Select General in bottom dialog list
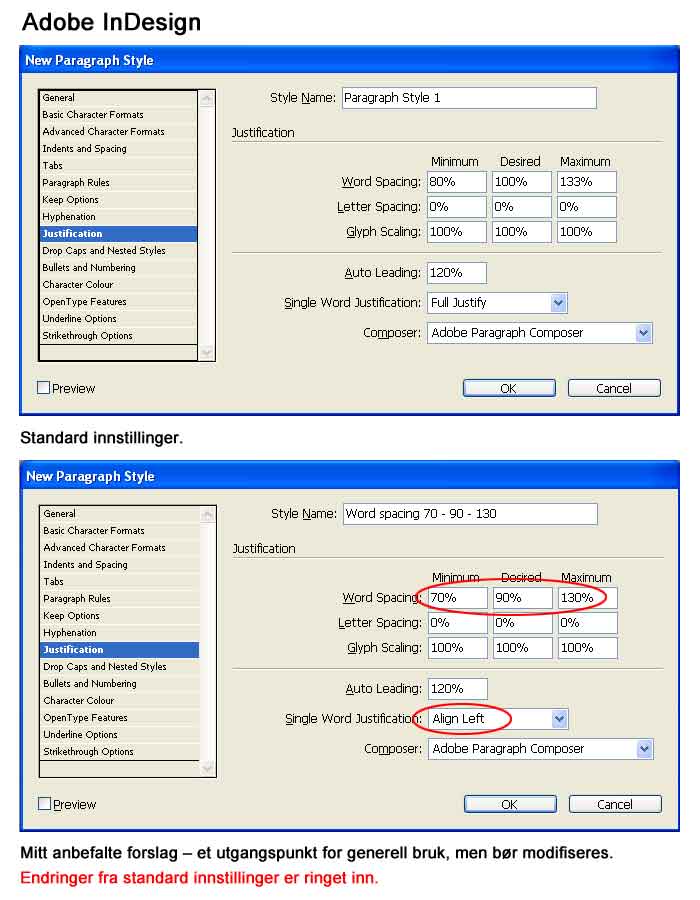The height and width of the screenshot is (900, 700). coord(120,514)
